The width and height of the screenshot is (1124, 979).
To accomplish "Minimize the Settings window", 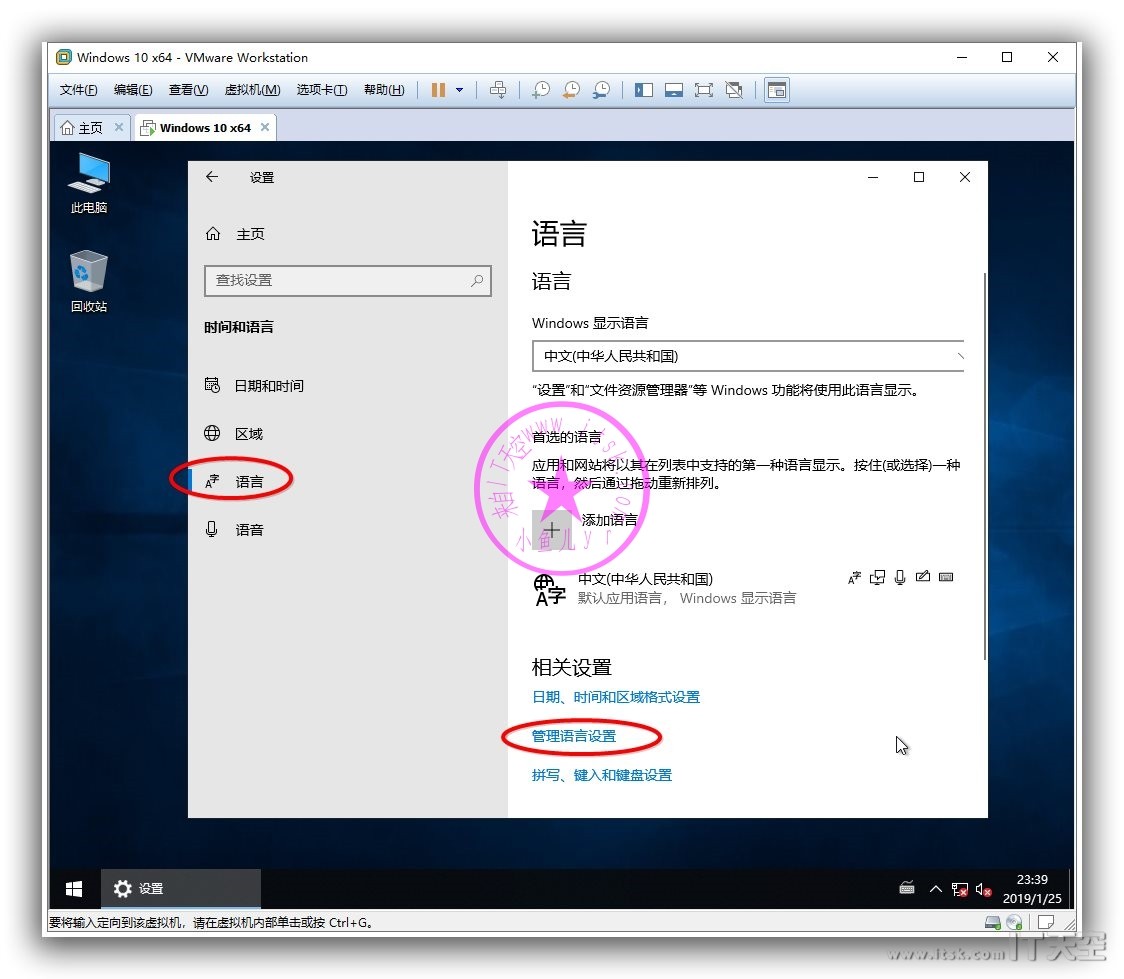I will [873, 177].
